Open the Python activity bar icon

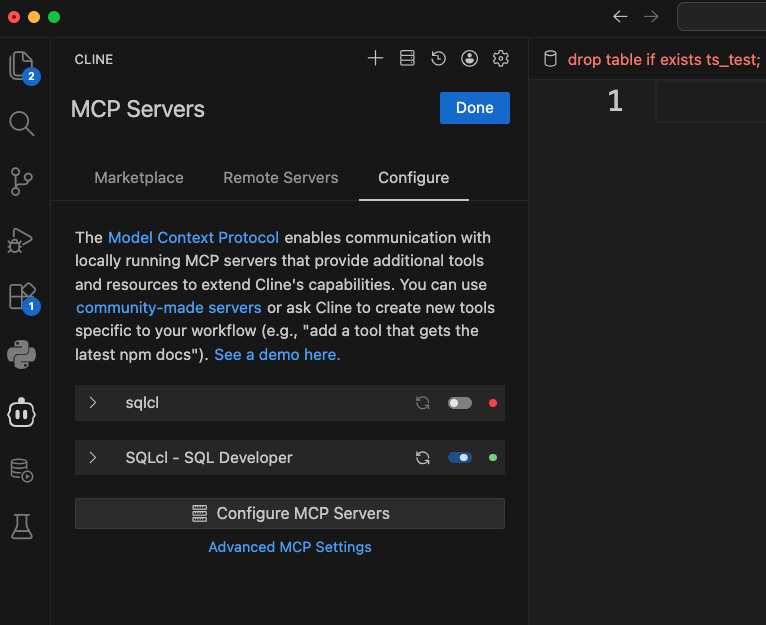(x=22, y=354)
